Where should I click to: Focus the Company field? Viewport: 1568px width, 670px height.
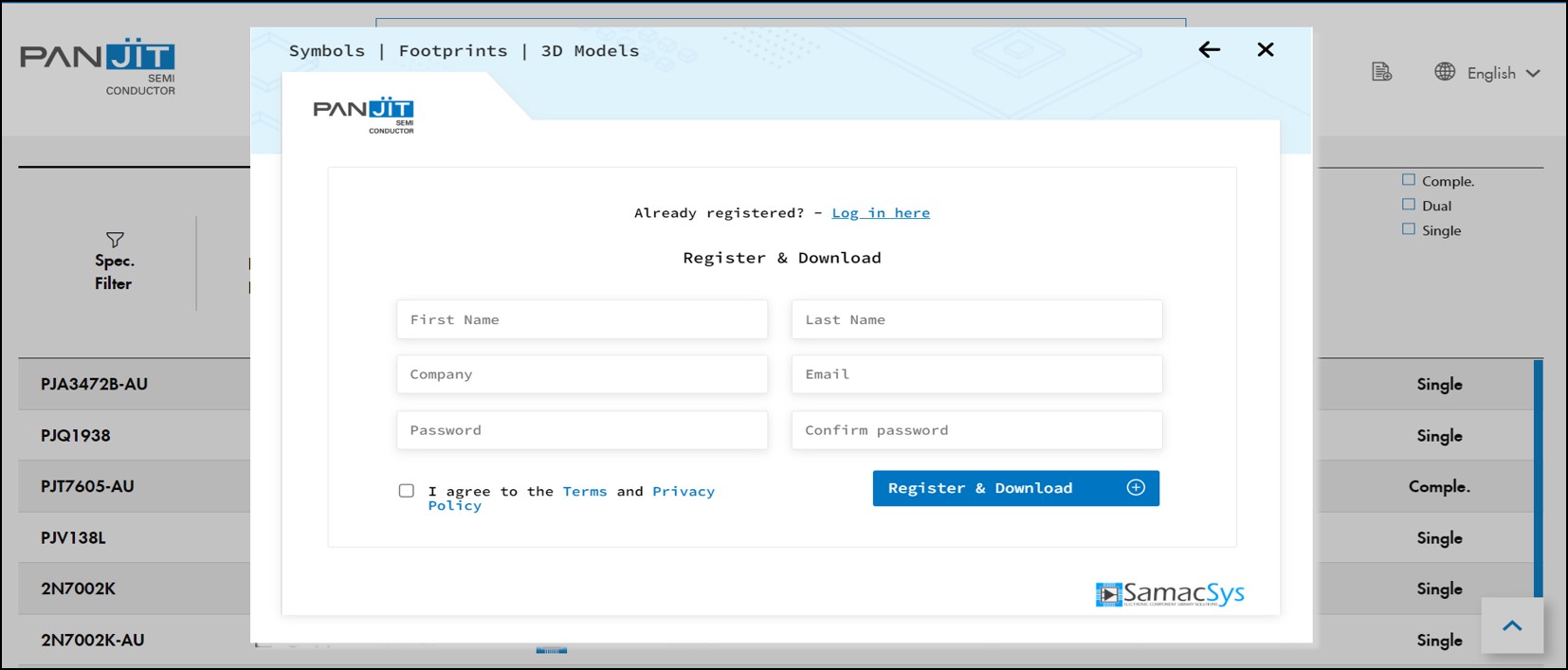pos(582,374)
